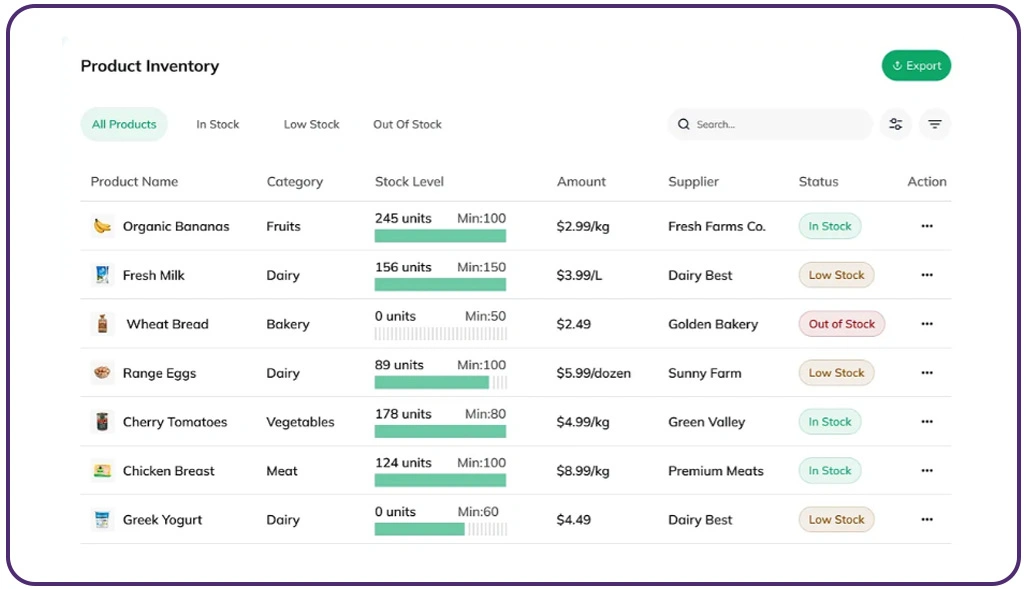Click the Export button

coord(916,65)
